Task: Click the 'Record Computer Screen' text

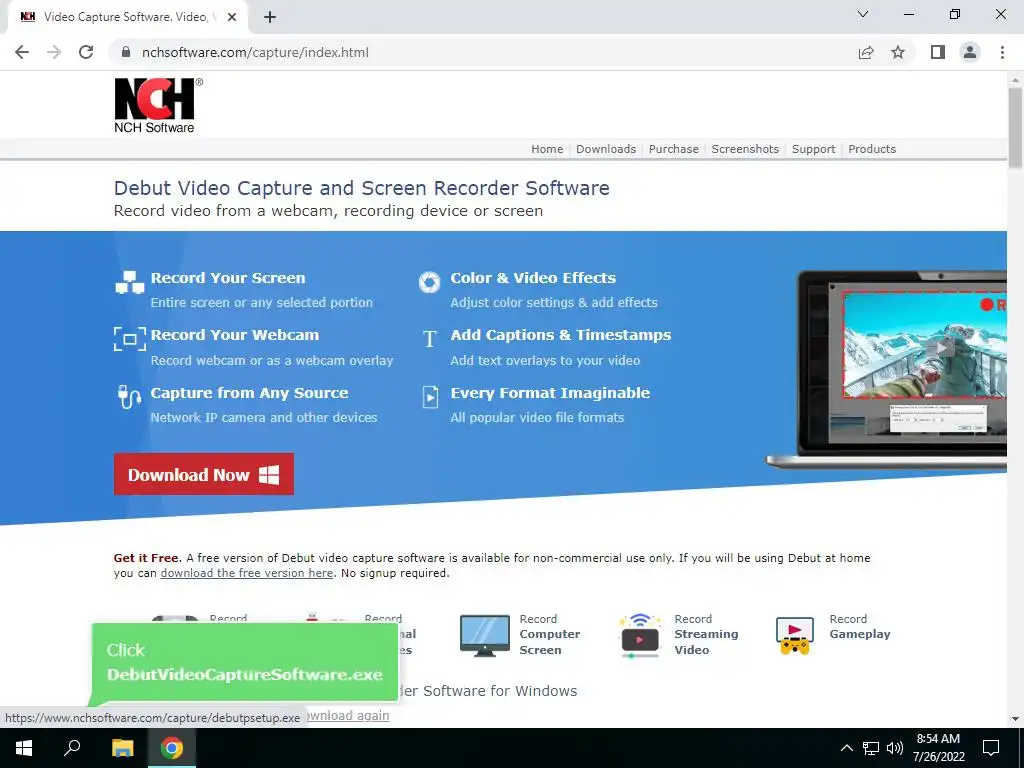Action: coord(549,634)
